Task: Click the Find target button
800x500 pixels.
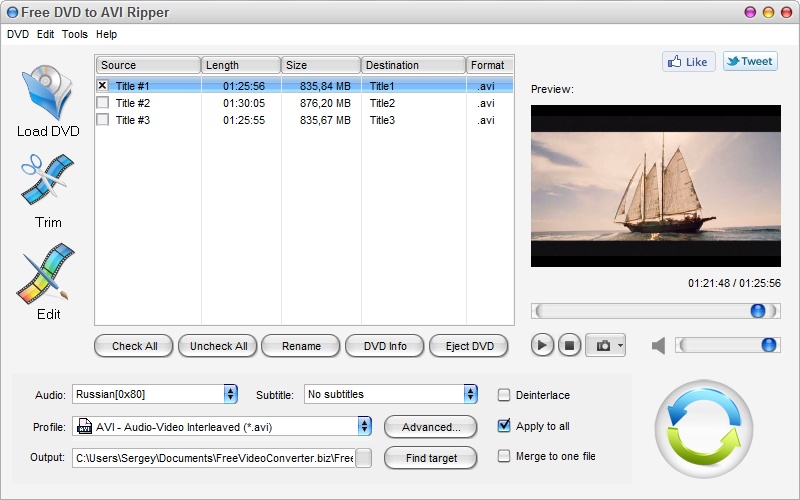Action: tap(431, 458)
